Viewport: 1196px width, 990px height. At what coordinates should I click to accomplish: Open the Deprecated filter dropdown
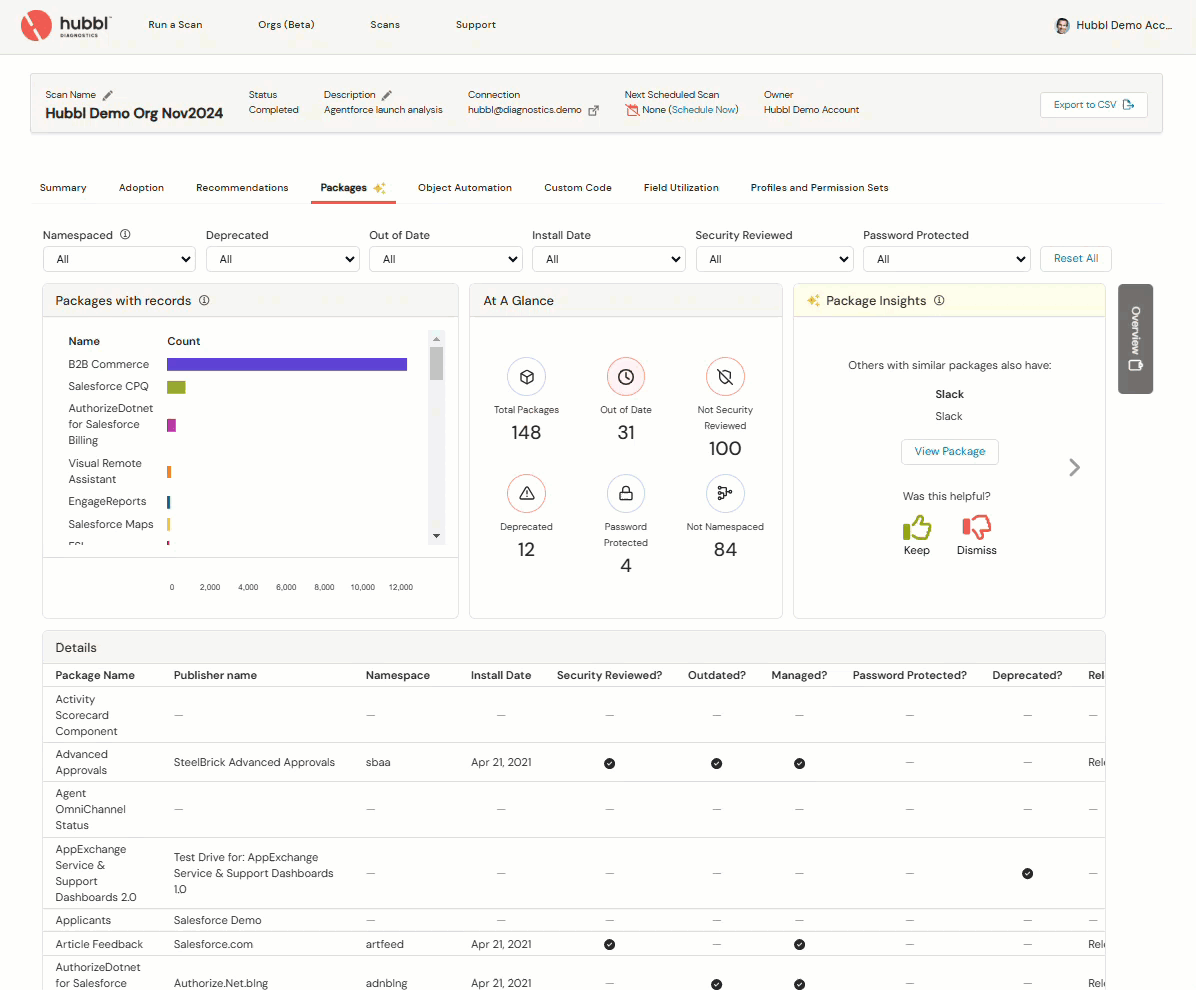[x=282, y=259]
